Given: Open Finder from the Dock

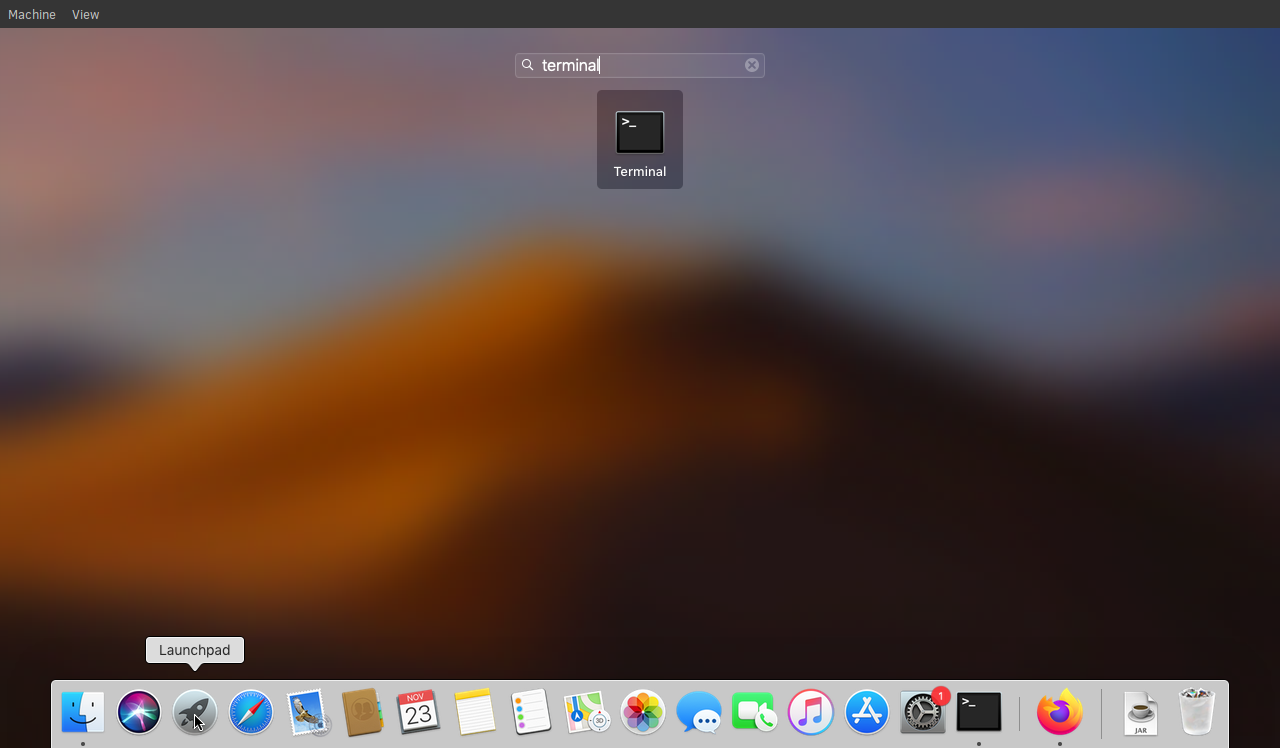Looking at the screenshot, I should click(83, 712).
